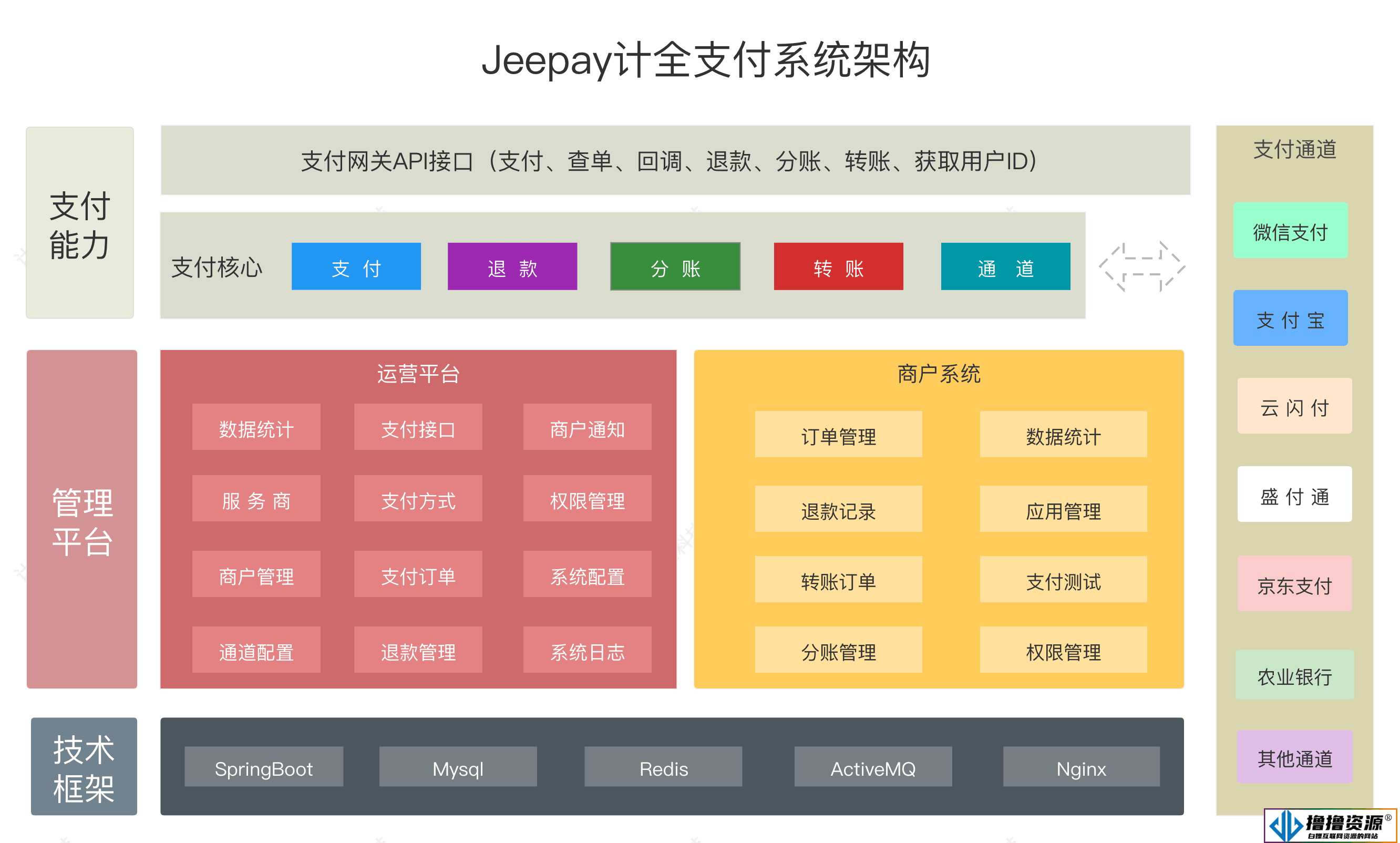Image resolution: width=1400 pixels, height=843 pixels.
Task: Select the 支付能力 side label
Action: 80,223
